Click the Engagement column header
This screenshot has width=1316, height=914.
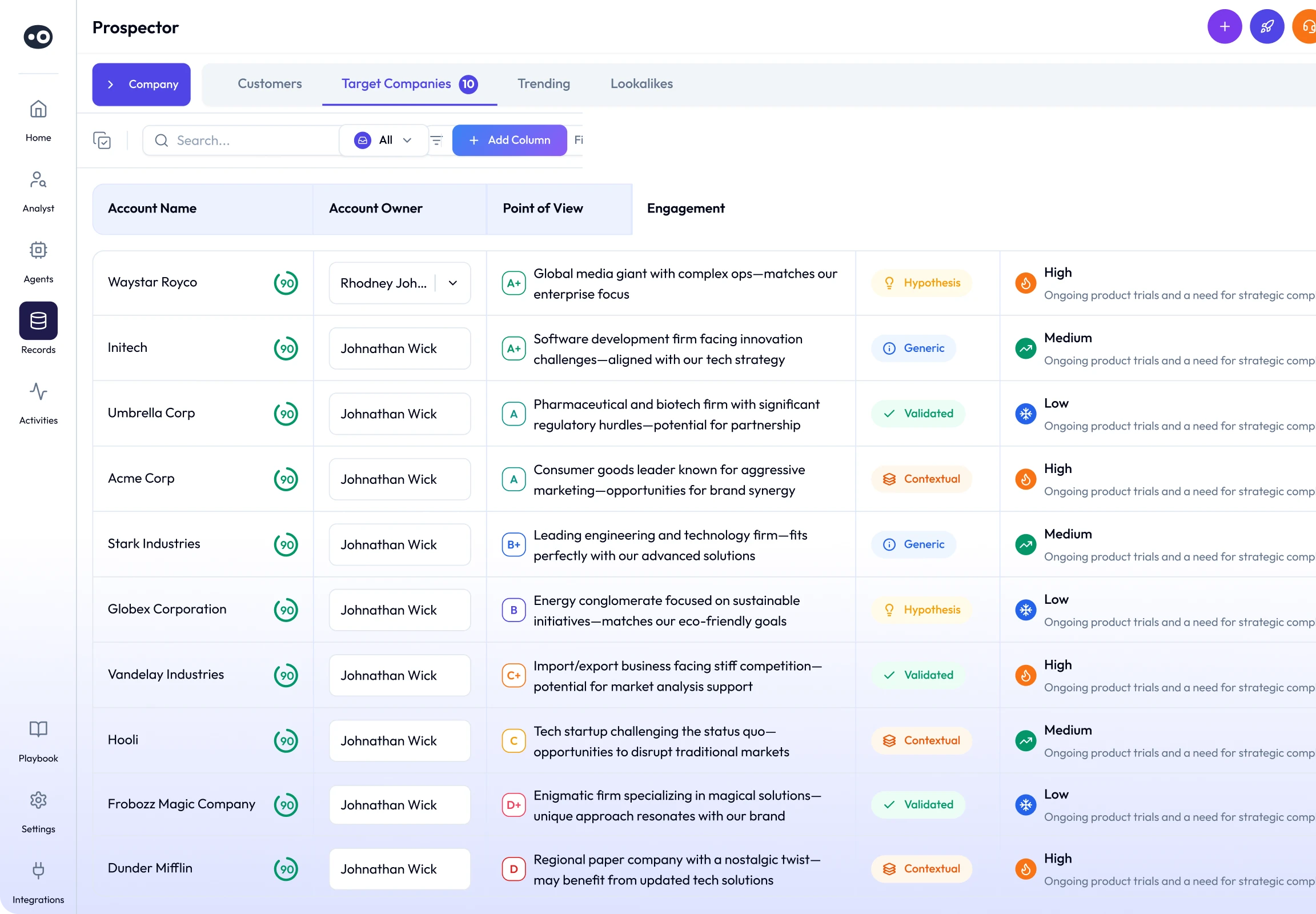685,209
